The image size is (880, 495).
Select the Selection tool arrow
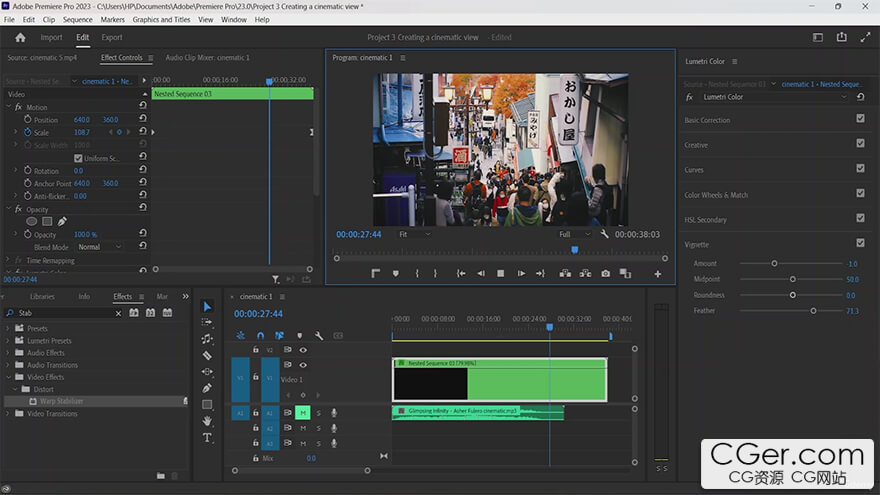[x=207, y=306]
